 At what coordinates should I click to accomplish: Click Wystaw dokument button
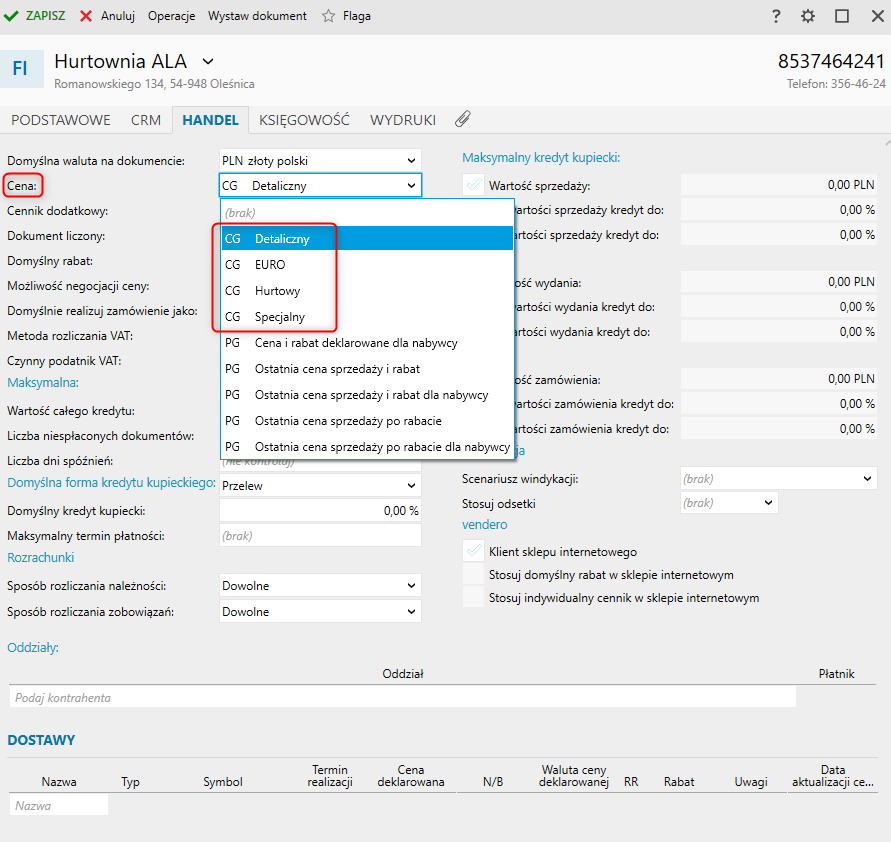pos(257,16)
